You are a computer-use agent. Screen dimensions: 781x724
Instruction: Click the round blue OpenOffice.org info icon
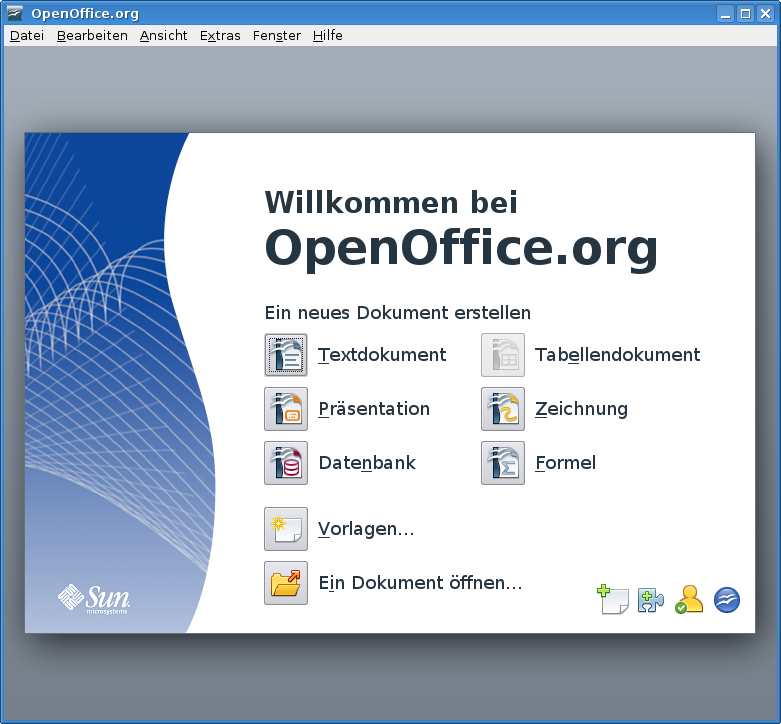point(727,600)
